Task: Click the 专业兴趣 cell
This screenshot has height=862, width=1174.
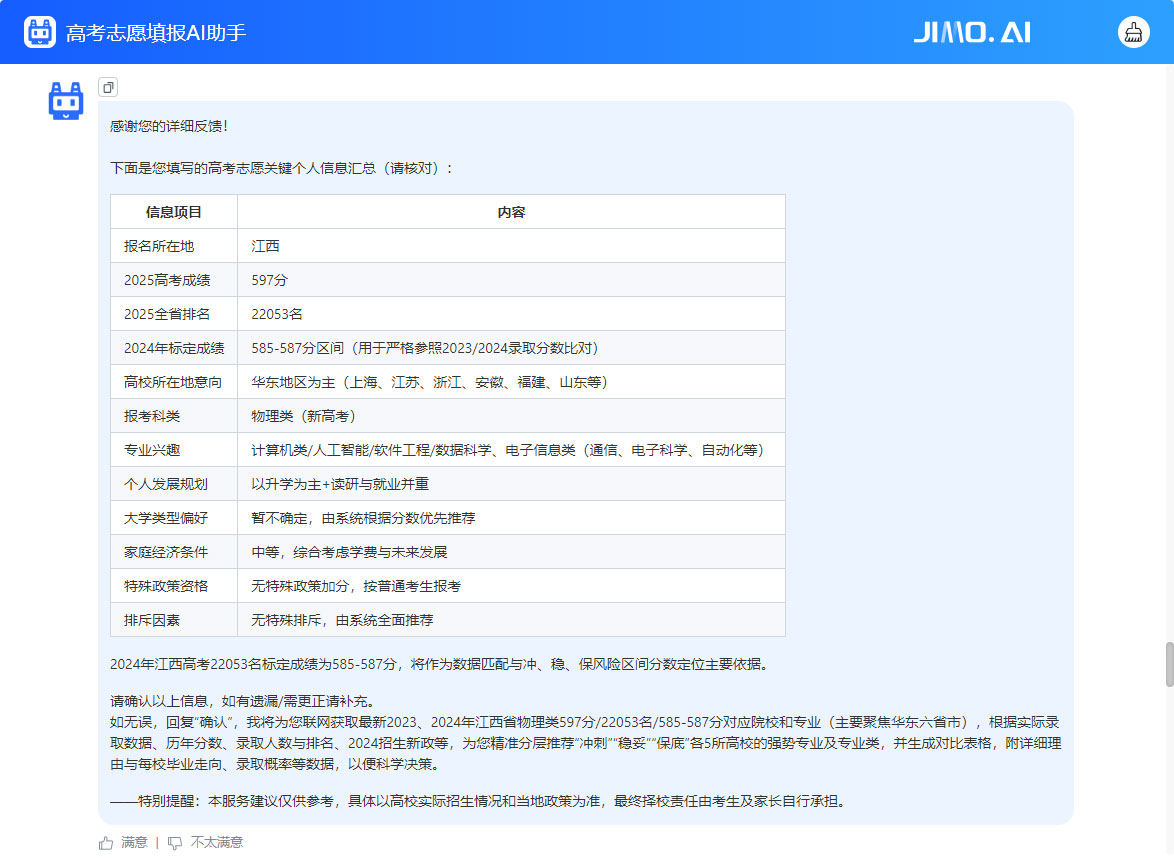Action: (x=174, y=449)
